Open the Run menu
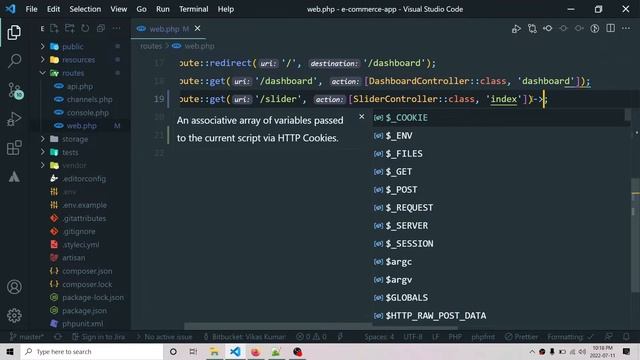The image size is (640, 360). 162,9
